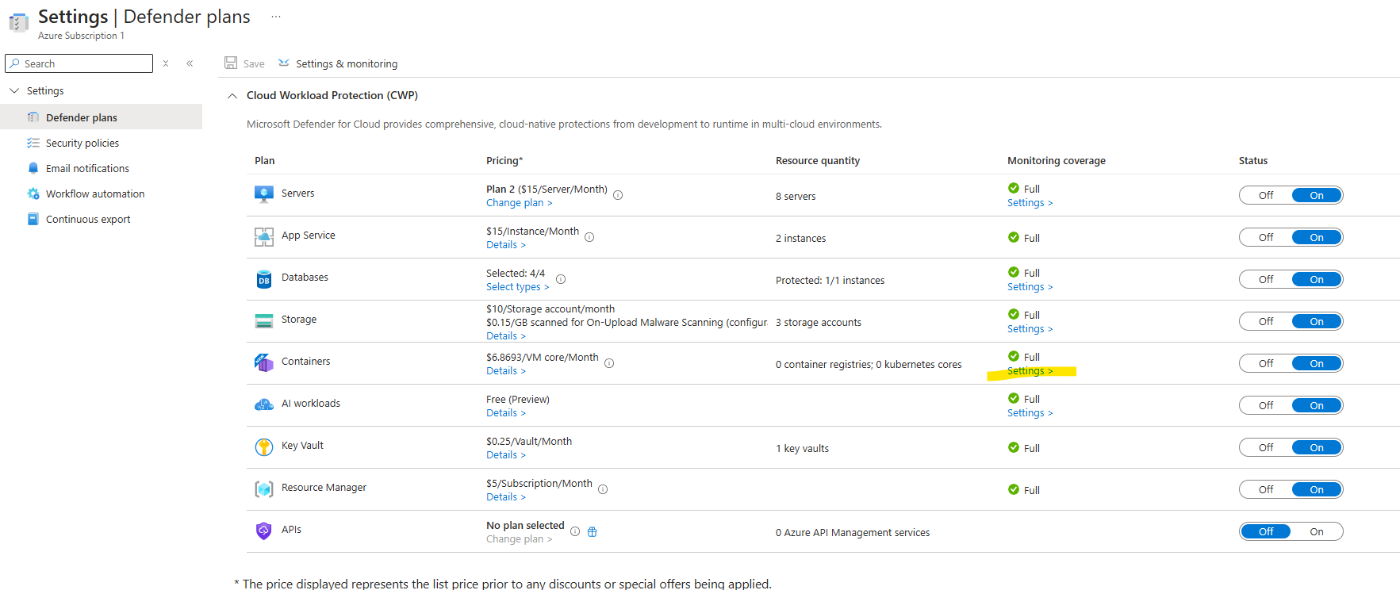The height and width of the screenshot is (590, 1400).
Task: Click the info icon beside Servers pricing
Action: pos(617,195)
